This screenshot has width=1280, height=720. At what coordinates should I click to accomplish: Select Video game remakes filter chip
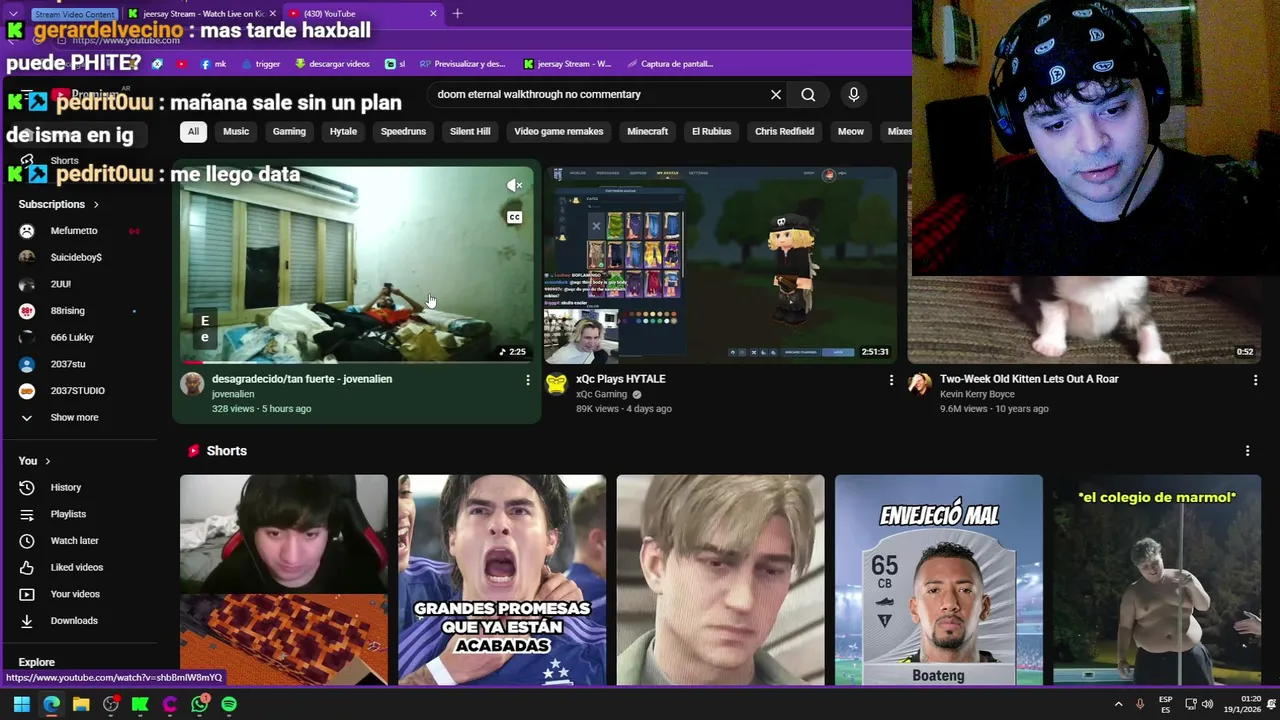558,131
